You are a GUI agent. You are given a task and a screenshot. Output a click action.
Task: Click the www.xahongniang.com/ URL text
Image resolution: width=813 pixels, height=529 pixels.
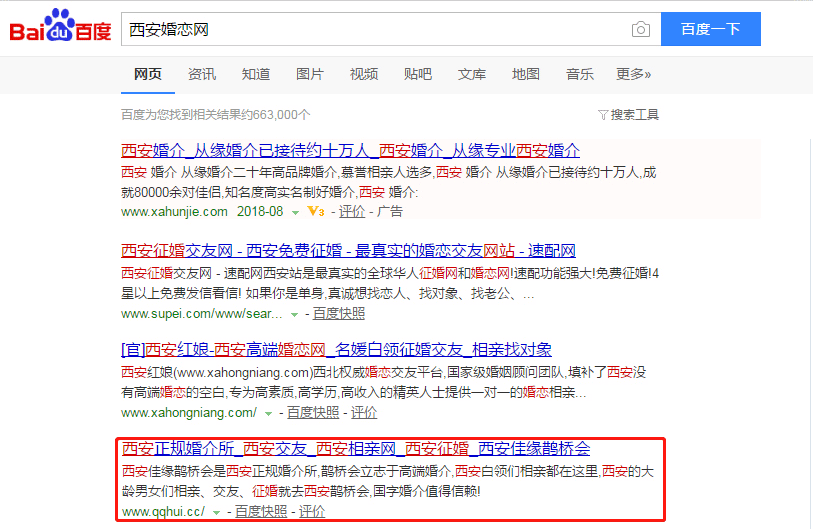point(189,413)
